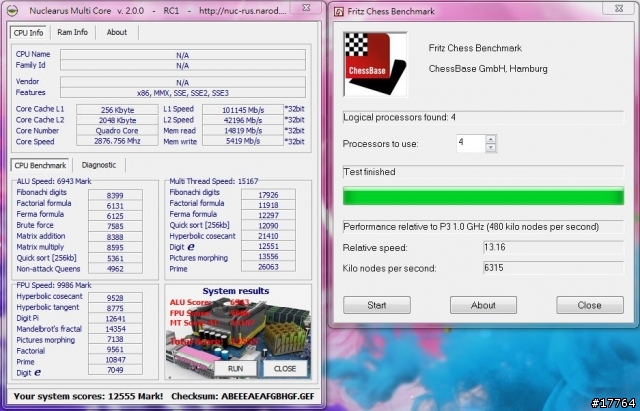Viewport: 640px width, 411px height.
Task: Click Multi Thread Hyperbolic cosecant score 21410
Action: (268, 236)
